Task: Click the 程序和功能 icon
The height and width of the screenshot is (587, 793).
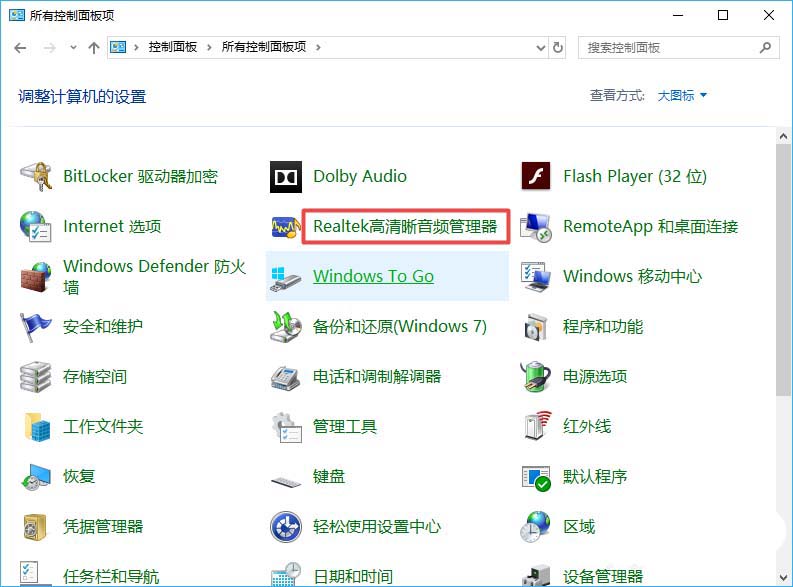Action: (536, 327)
